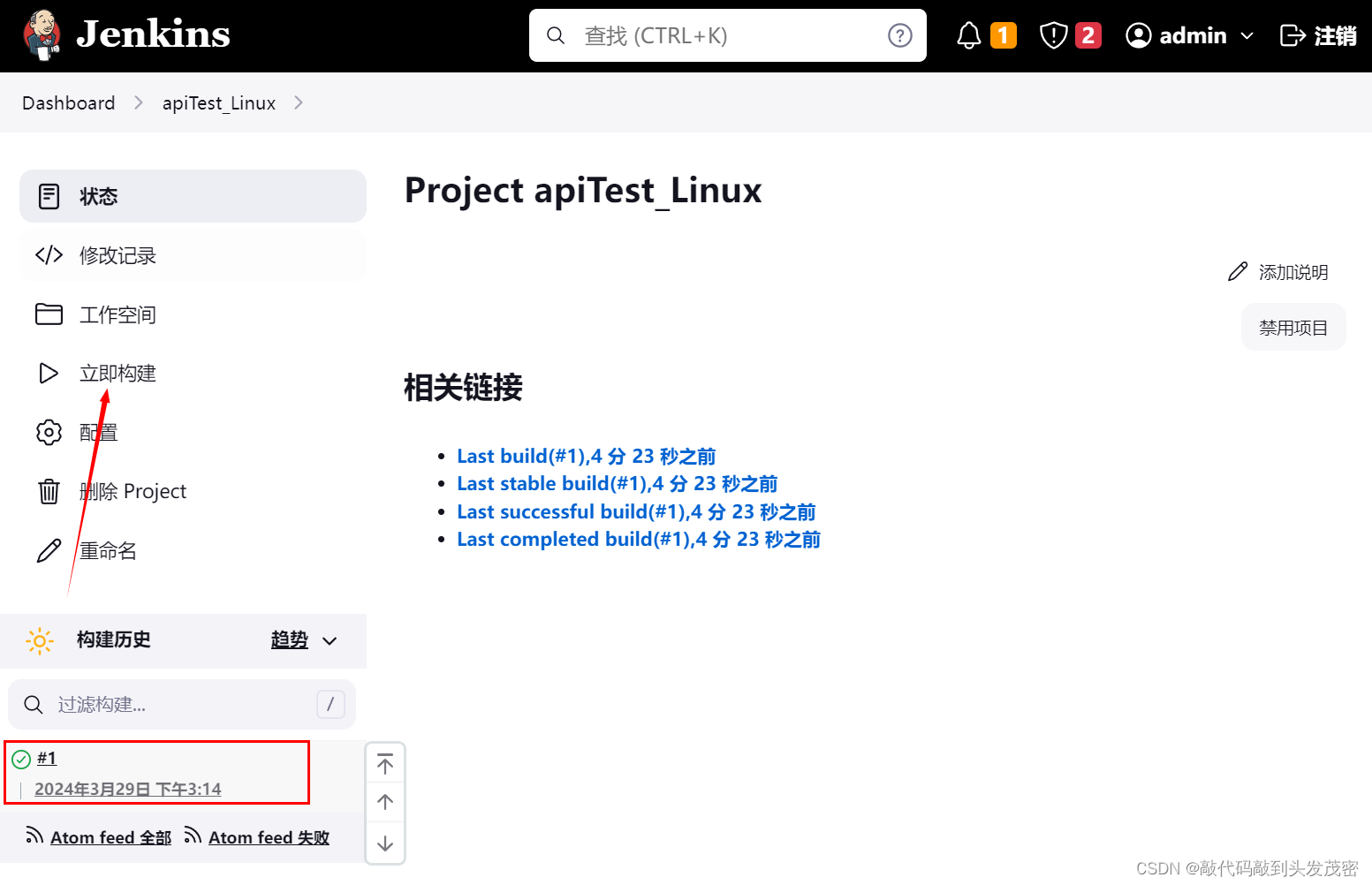Click the 注销 logout link
The height and width of the screenshot is (885, 1372).
click(x=1318, y=35)
